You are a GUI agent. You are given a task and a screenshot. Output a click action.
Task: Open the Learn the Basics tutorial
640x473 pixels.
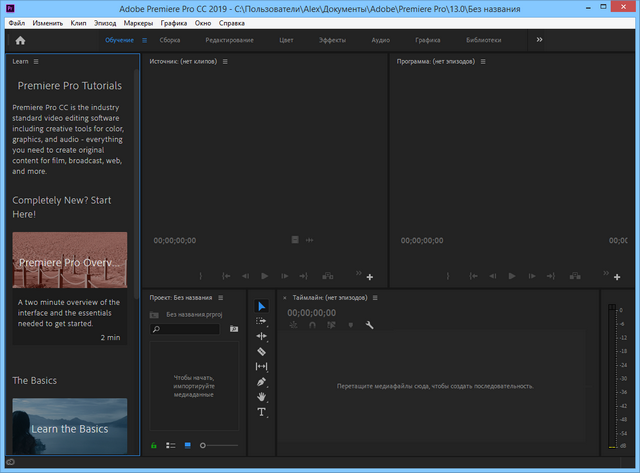(x=70, y=427)
